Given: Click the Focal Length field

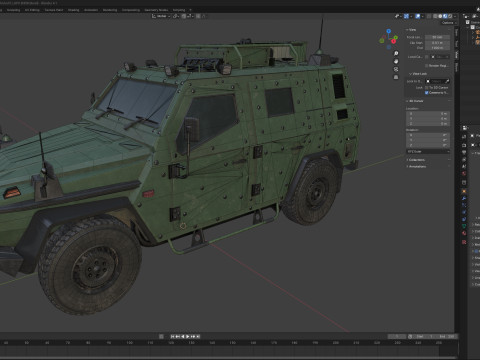Looking at the screenshot, I should pyautogui.click(x=437, y=37).
